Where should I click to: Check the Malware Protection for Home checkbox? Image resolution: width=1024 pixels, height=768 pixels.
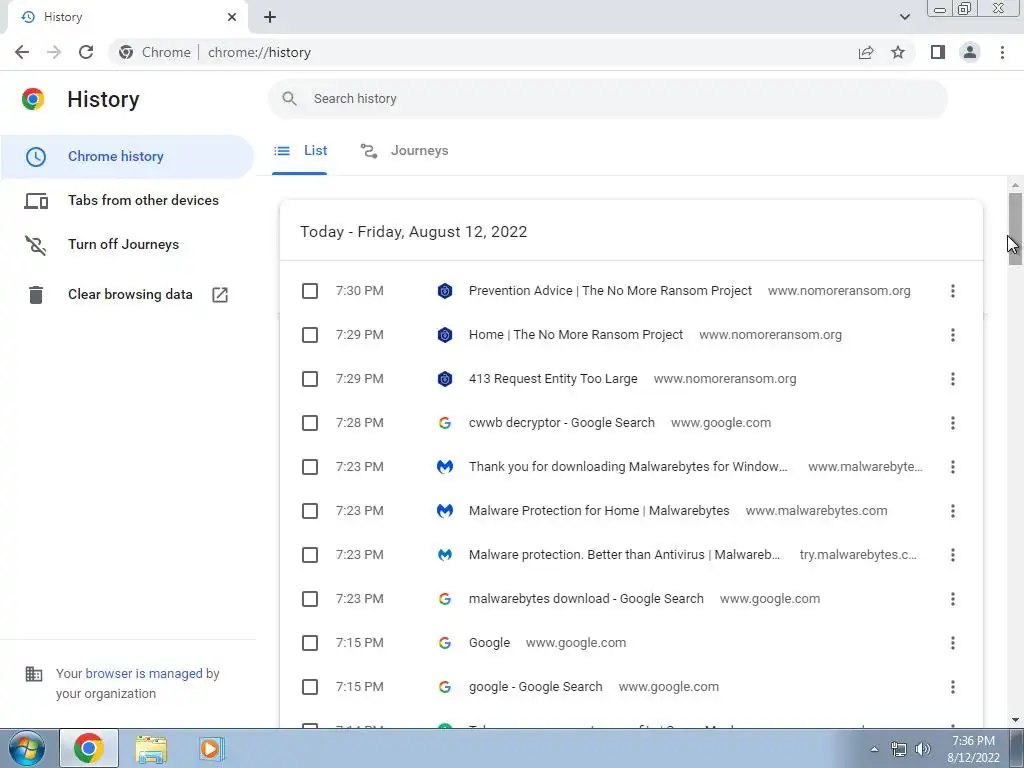(310, 511)
